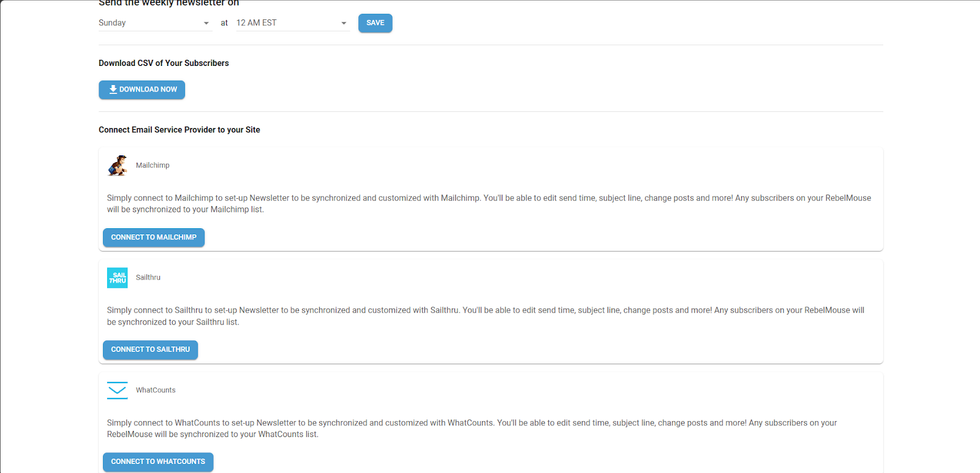Click Connect to WhatCounts
Viewport: 980px width, 473px height.
pos(158,462)
